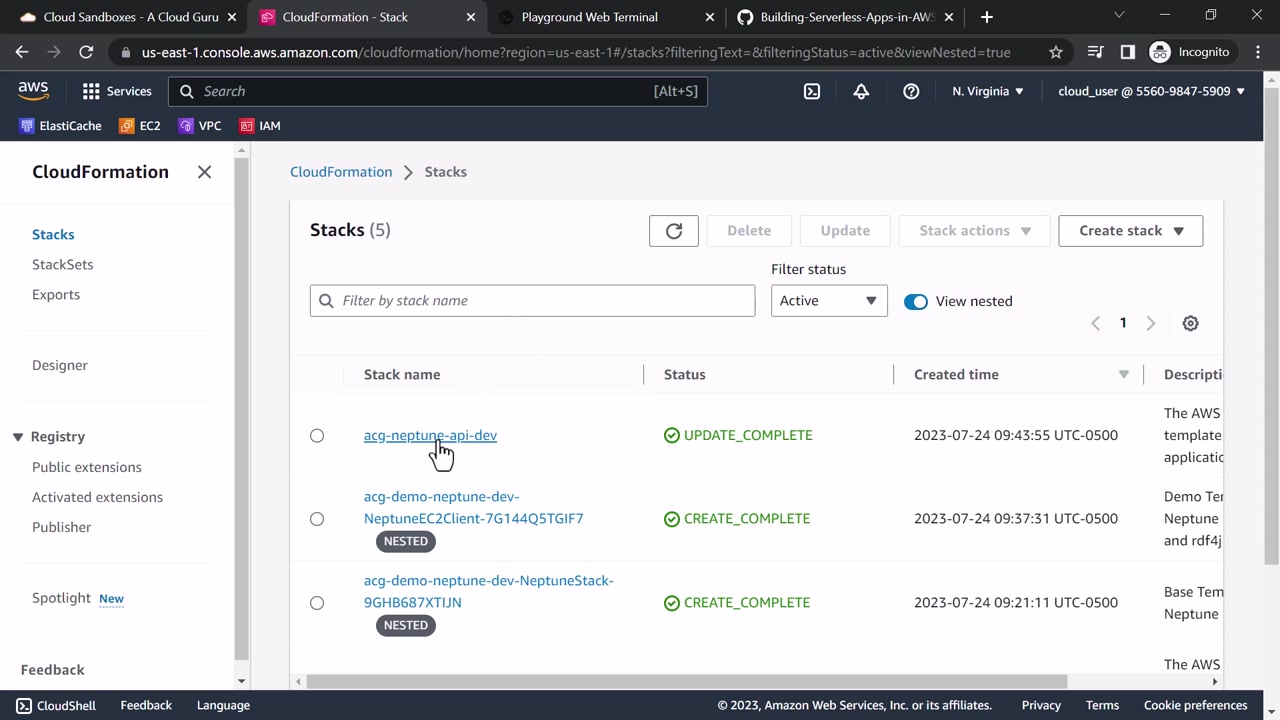Image resolution: width=1280 pixels, height=720 pixels.
Task: Open the AWS CloudShell icon in top bar
Action: click(812, 91)
